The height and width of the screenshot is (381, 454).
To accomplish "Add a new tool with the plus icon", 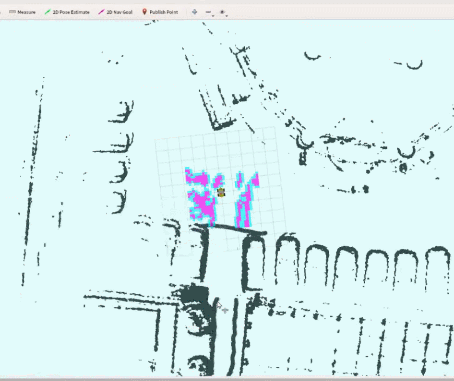I will tap(194, 12).
